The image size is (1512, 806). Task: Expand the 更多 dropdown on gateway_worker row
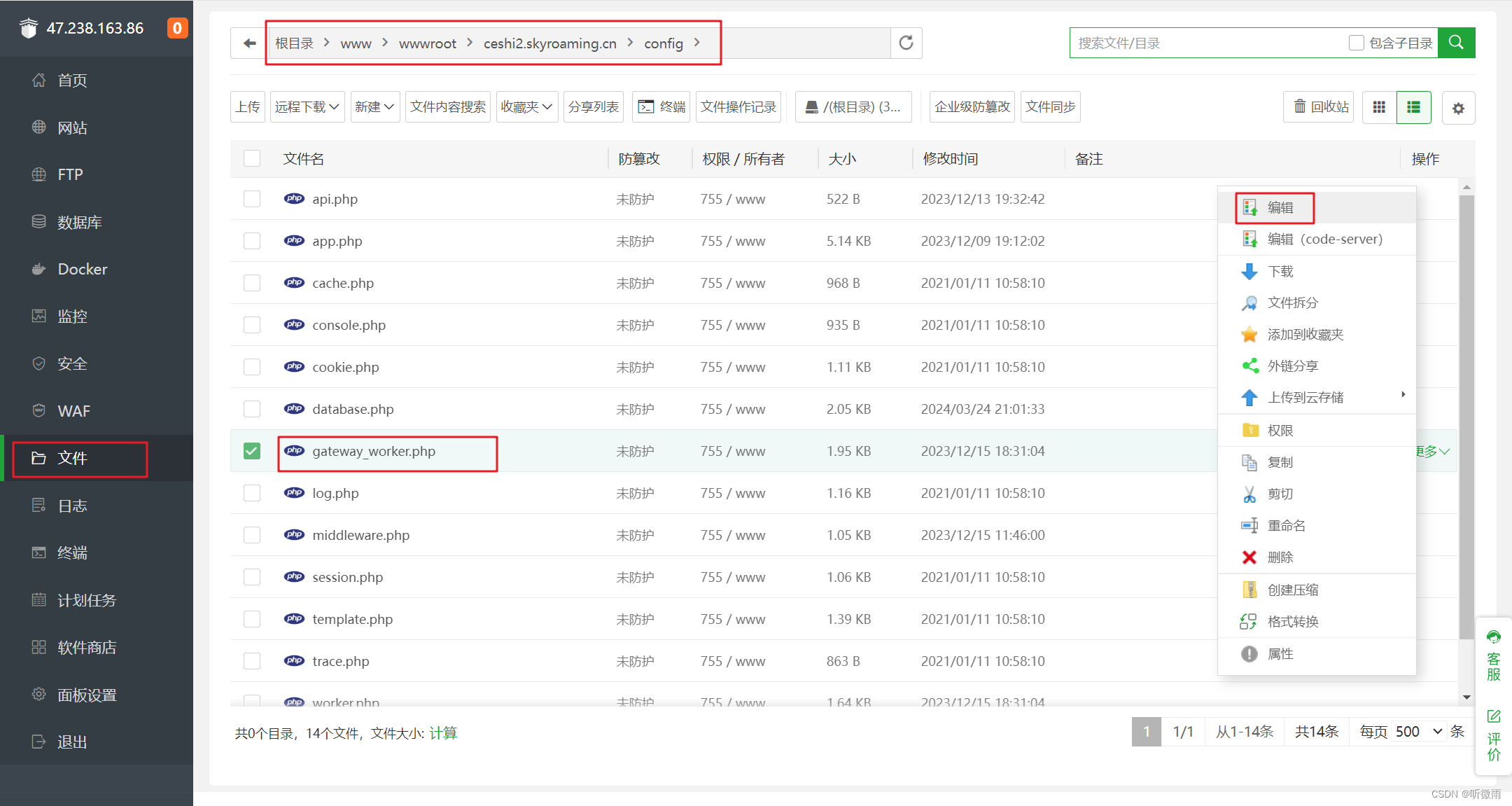click(x=1433, y=452)
